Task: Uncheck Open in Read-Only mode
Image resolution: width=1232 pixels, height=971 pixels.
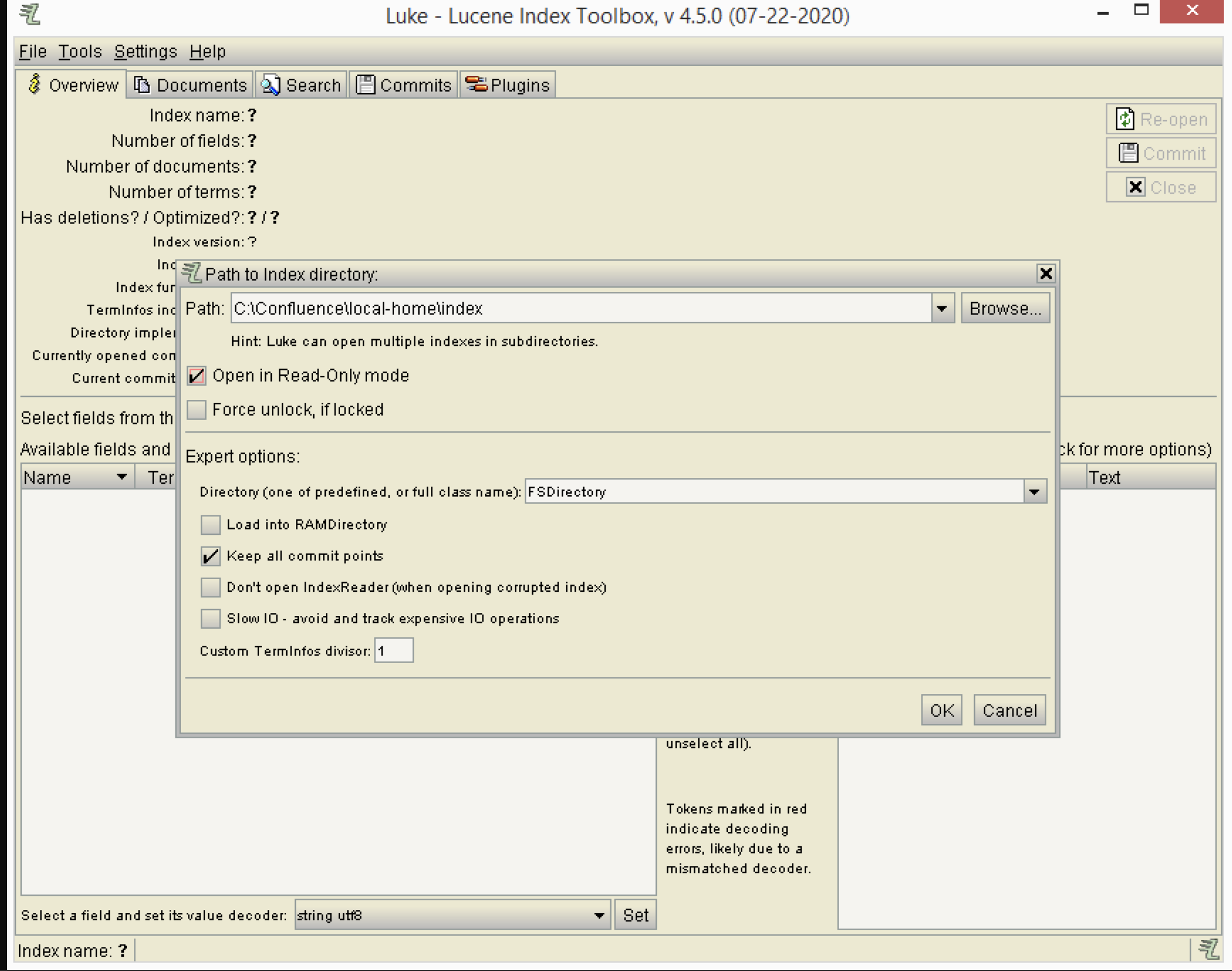Action: click(x=197, y=376)
